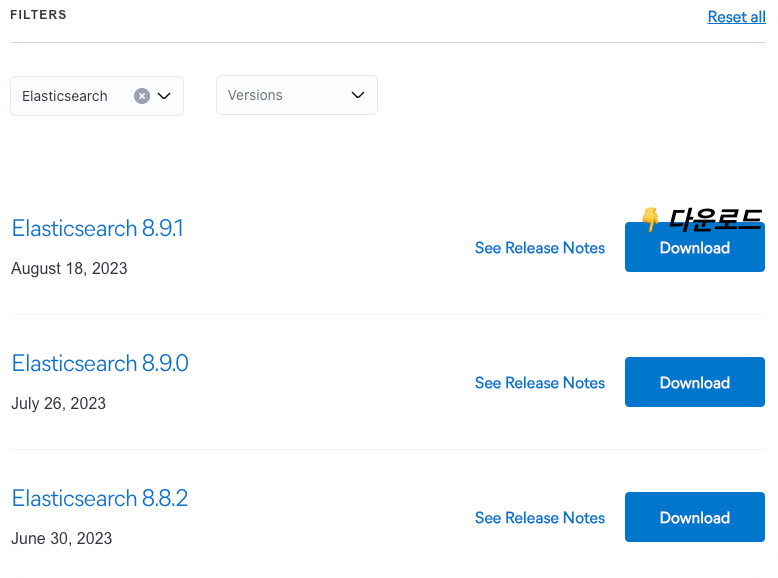Click the August 18, 2023 date text
Viewport: 778px width, 578px height.
[x=69, y=268]
